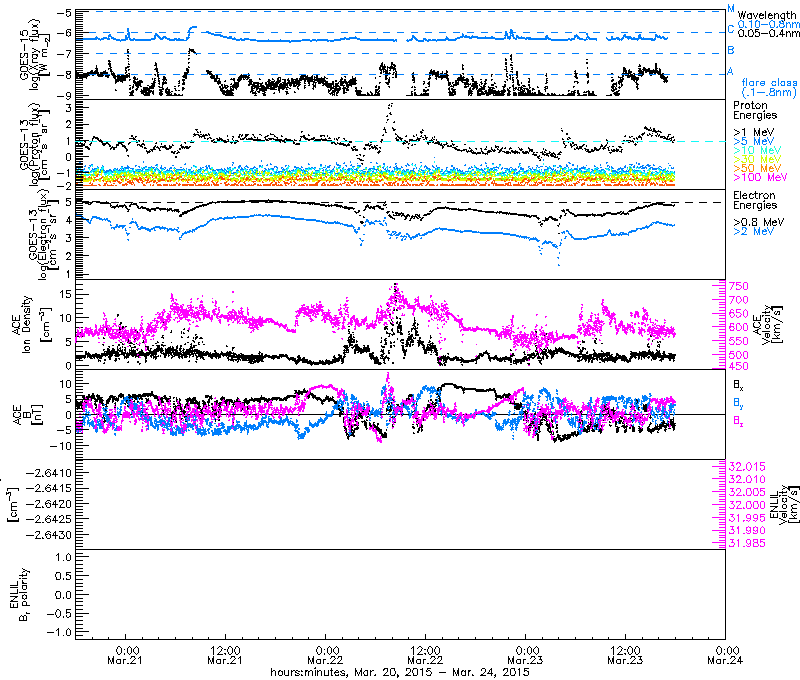The image size is (800, 680).
Task: Click the 'ACE B [nT]' axis title
Action: coord(28,415)
